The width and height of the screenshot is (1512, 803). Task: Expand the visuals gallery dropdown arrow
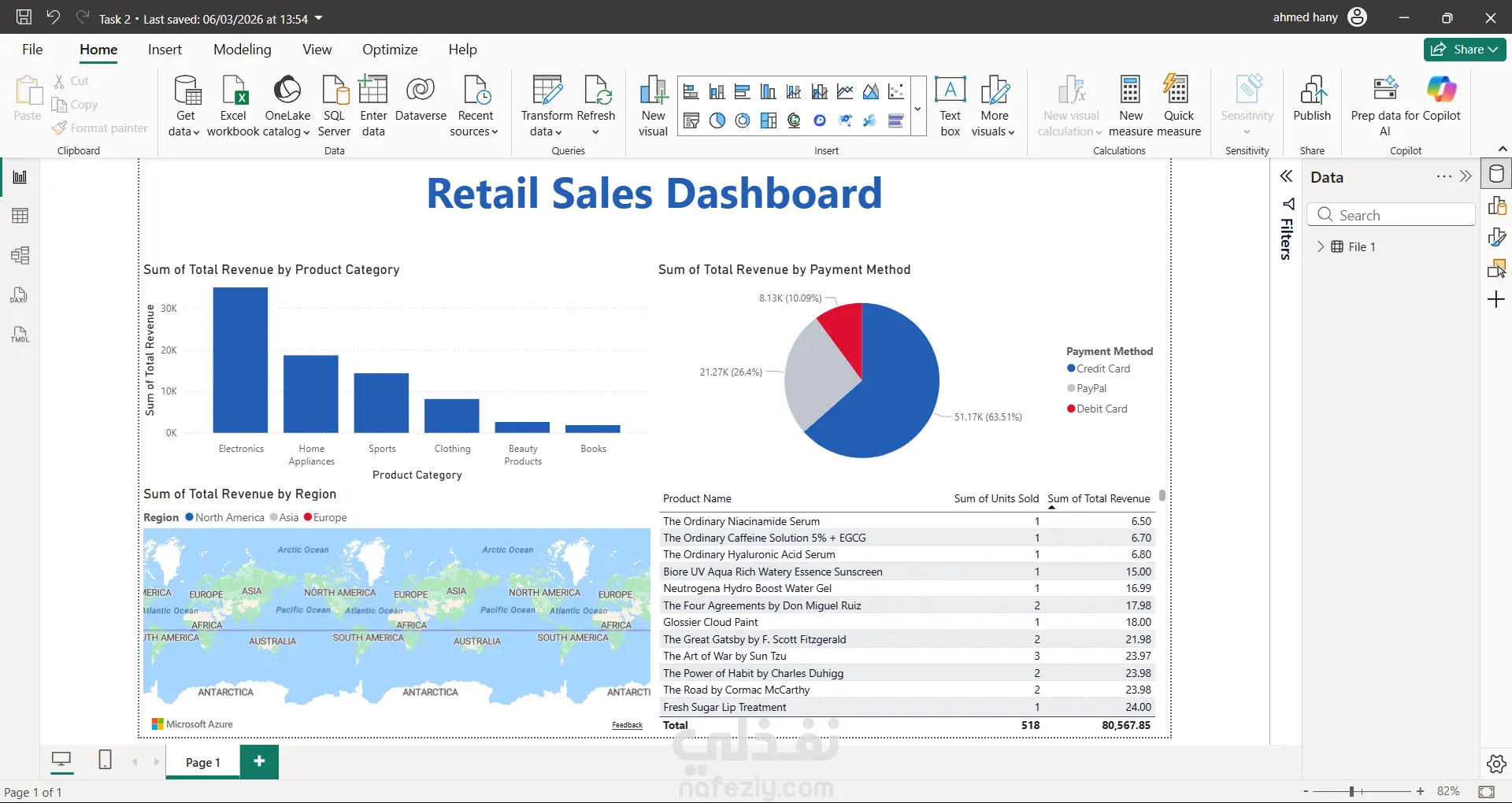918,109
